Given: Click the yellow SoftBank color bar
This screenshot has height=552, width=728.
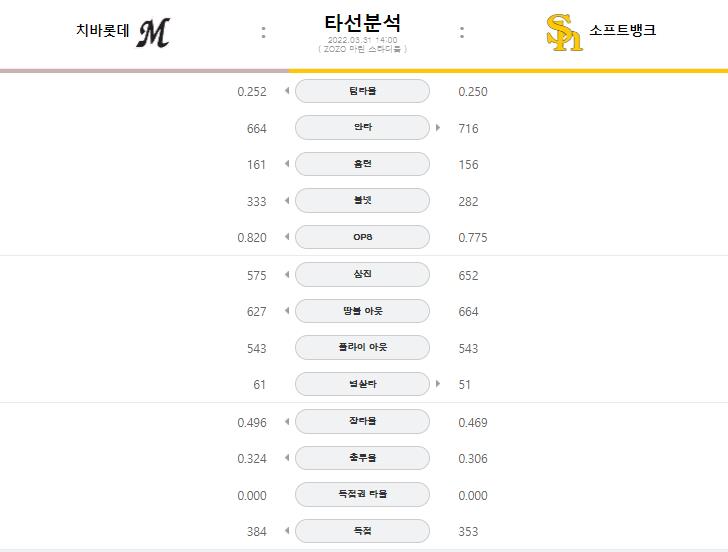Looking at the screenshot, I should [508, 71].
